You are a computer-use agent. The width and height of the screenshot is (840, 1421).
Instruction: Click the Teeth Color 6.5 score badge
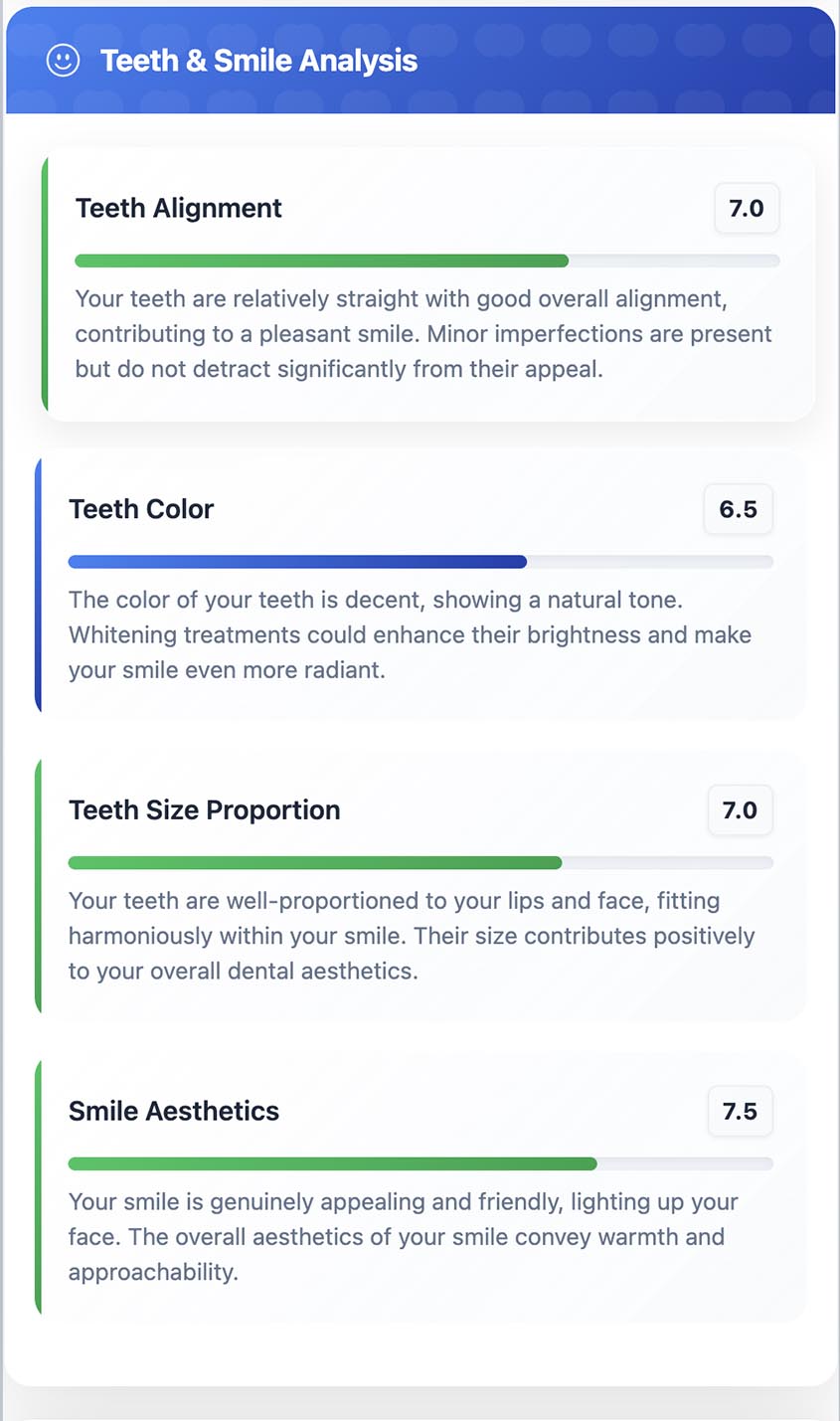point(738,509)
